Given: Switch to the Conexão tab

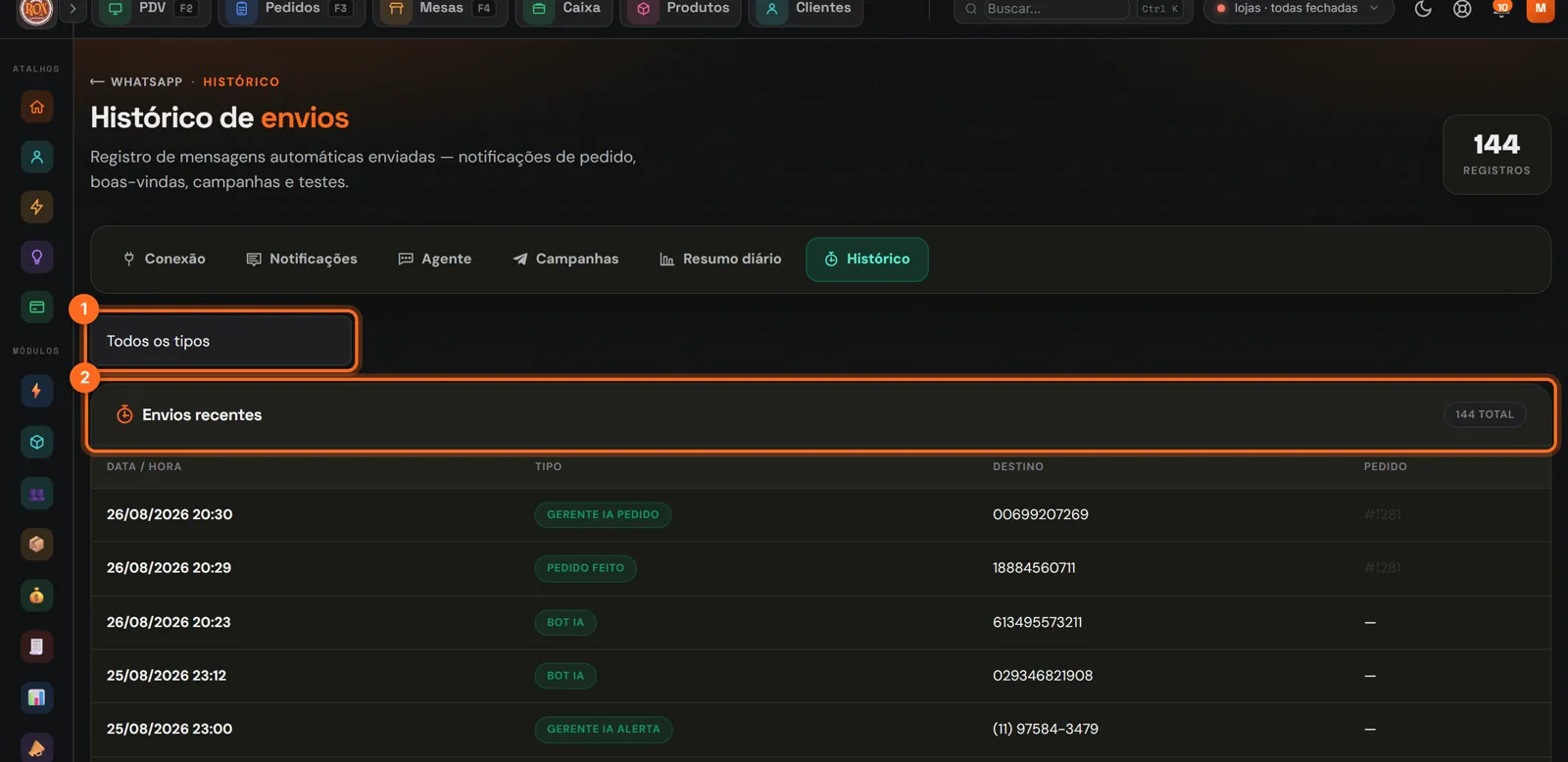Looking at the screenshot, I should pos(164,259).
